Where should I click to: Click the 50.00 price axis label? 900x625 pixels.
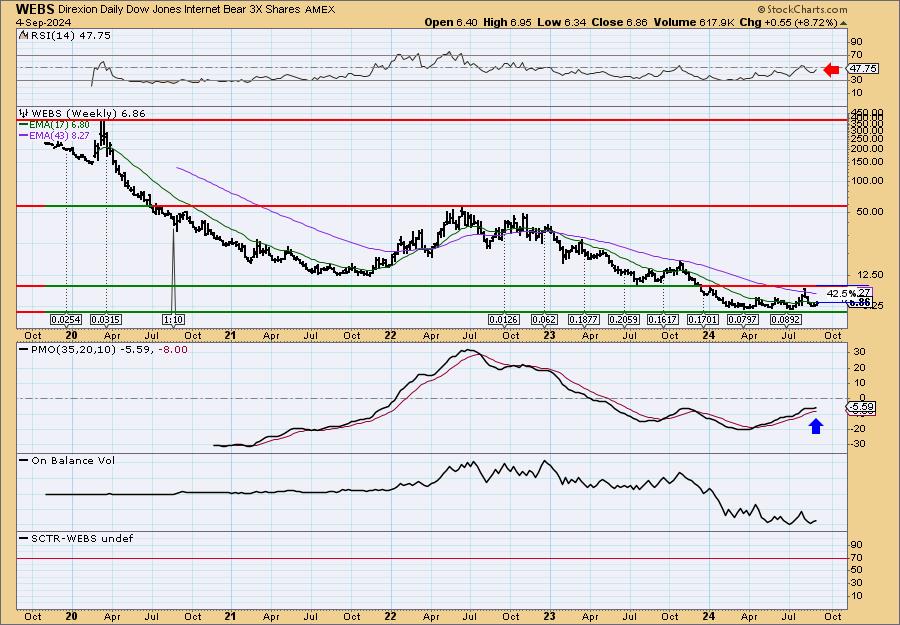(870, 211)
